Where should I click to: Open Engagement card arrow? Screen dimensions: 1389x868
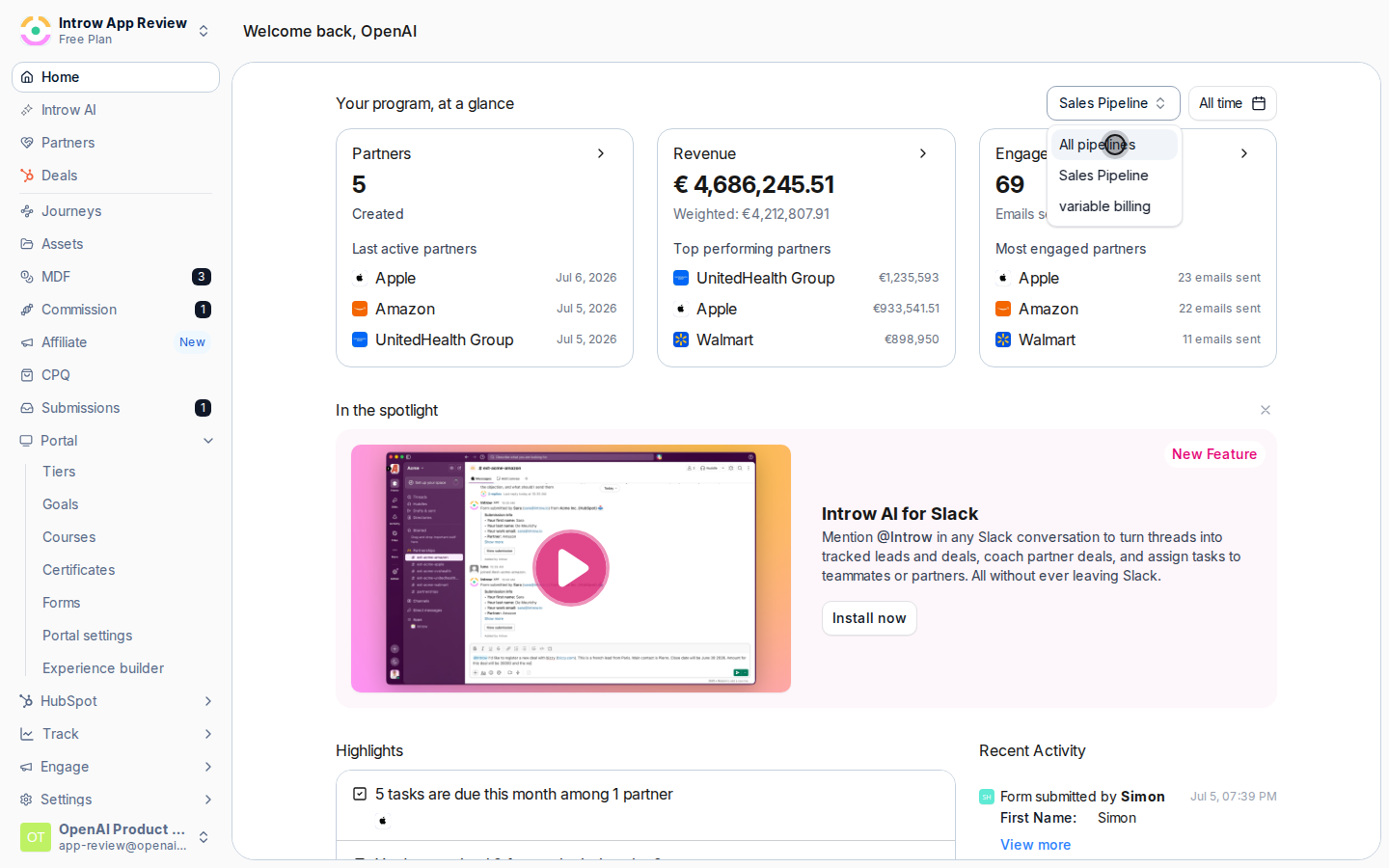[x=1244, y=153]
